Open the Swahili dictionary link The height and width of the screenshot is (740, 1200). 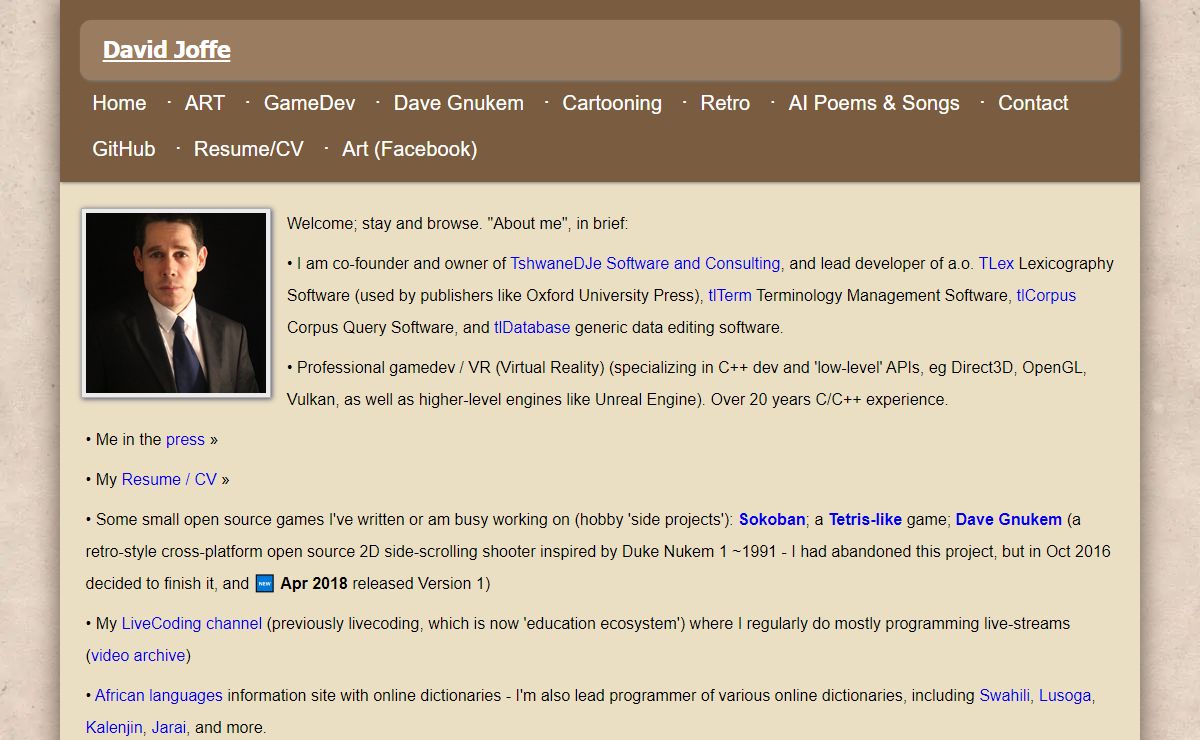[1004, 696]
